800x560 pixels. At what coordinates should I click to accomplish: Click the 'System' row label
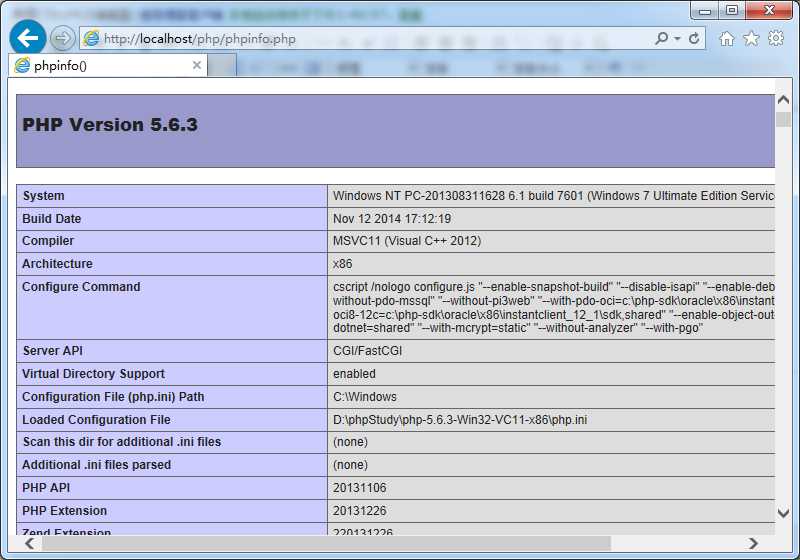point(44,196)
